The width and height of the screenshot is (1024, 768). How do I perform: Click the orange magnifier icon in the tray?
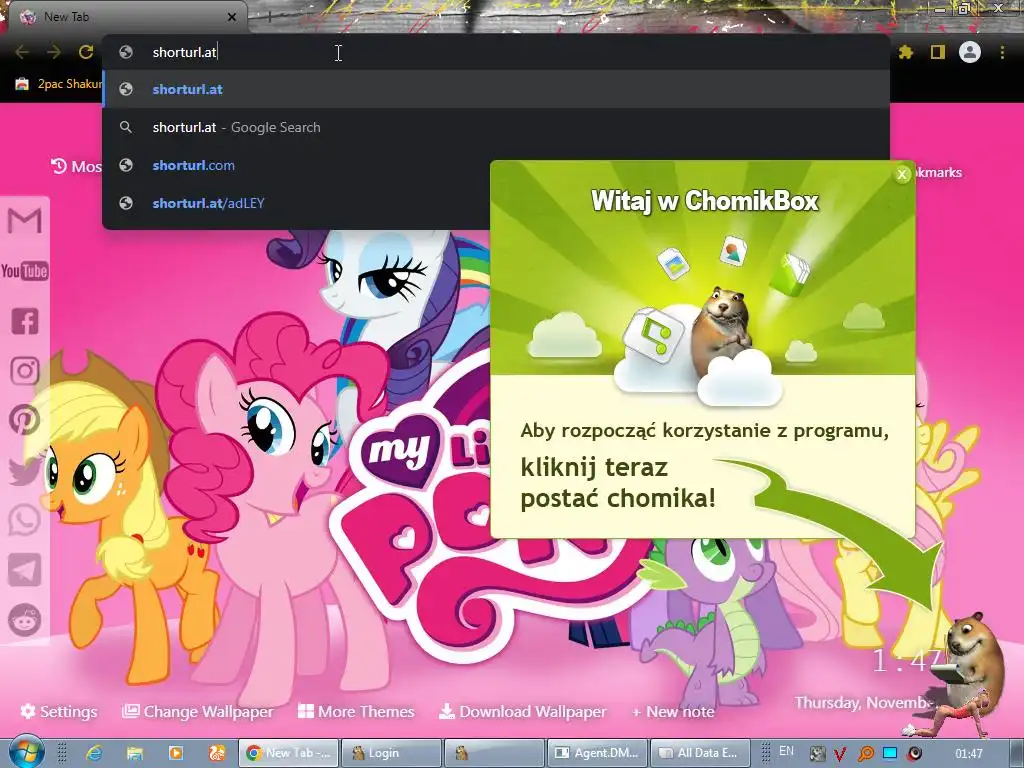[866, 754]
